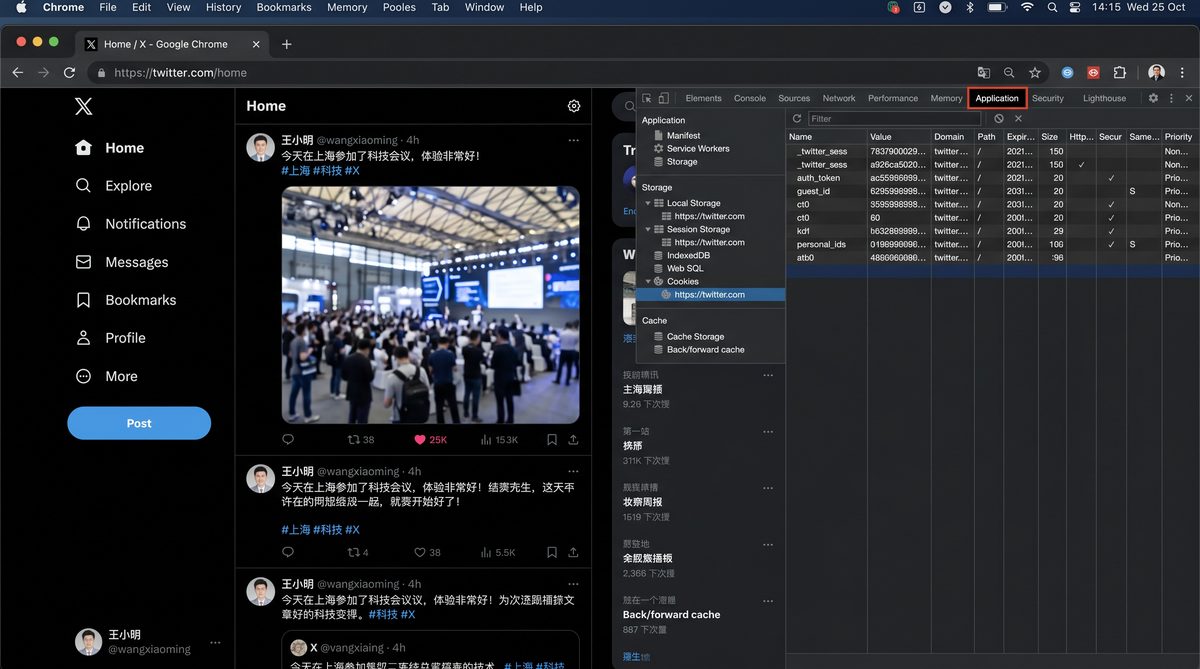The image size is (1200, 669).
Task: Open a new Chrome tab with plus
Action: pyautogui.click(x=286, y=44)
